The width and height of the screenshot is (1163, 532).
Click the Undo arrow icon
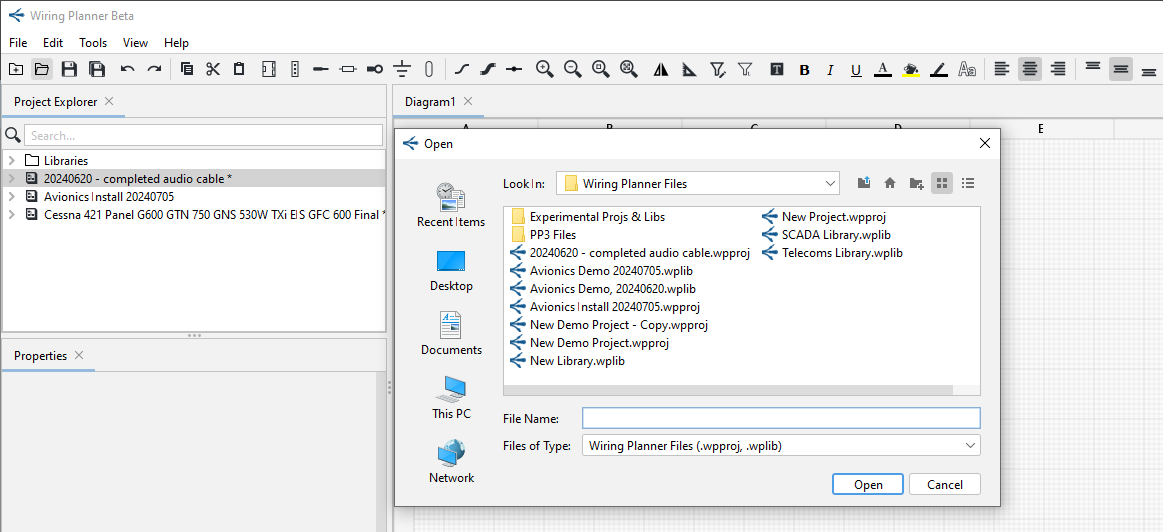click(128, 69)
